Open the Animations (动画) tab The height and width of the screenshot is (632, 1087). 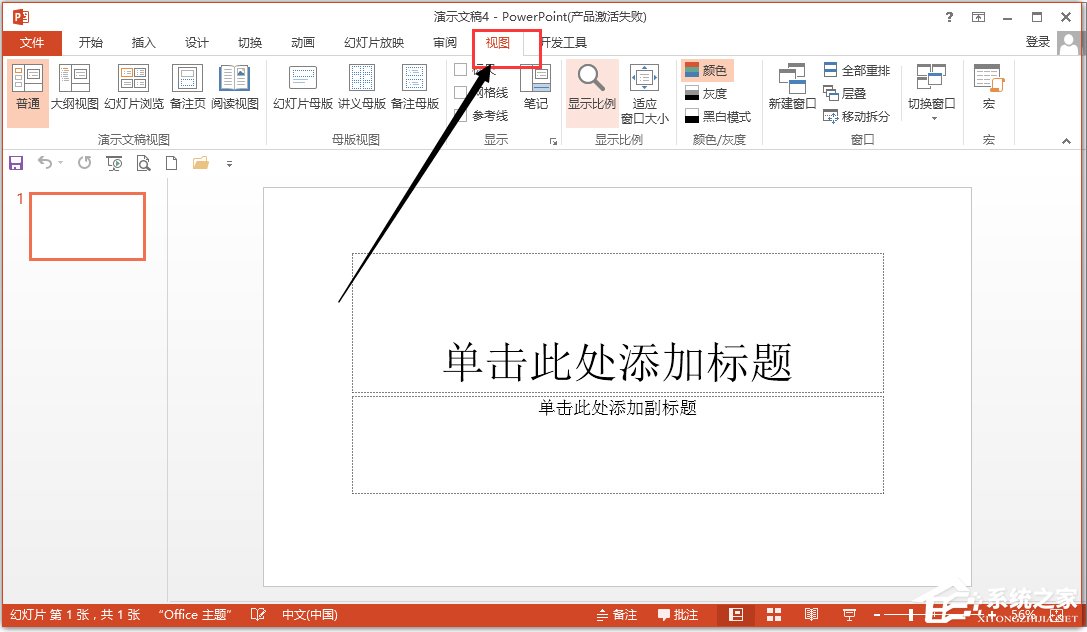[x=303, y=43]
